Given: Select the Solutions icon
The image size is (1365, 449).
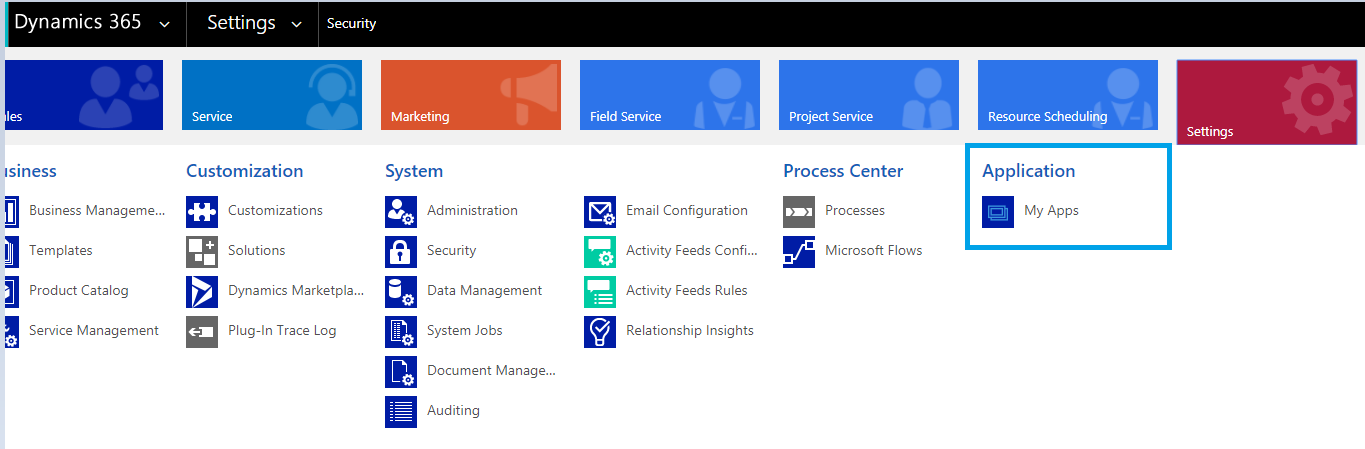Looking at the screenshot, I should [202, 251].
